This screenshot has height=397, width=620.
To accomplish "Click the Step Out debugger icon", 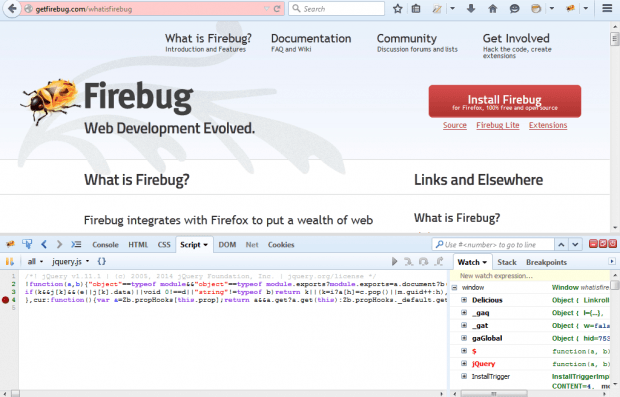I will (x=439, y=261).
